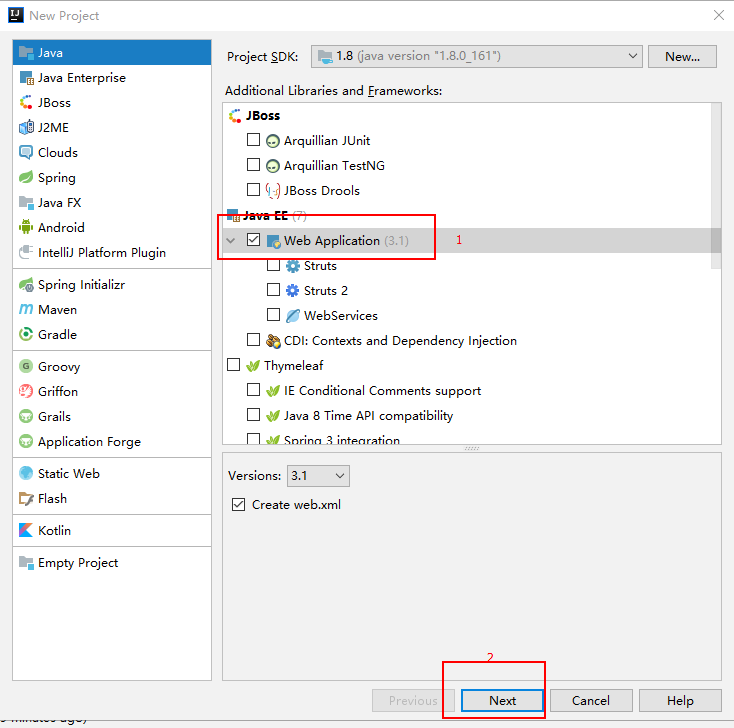Select the Clouds project icon
Image resolution: width=734 pixels, height=728 pixels.
[x=26, y=152]
